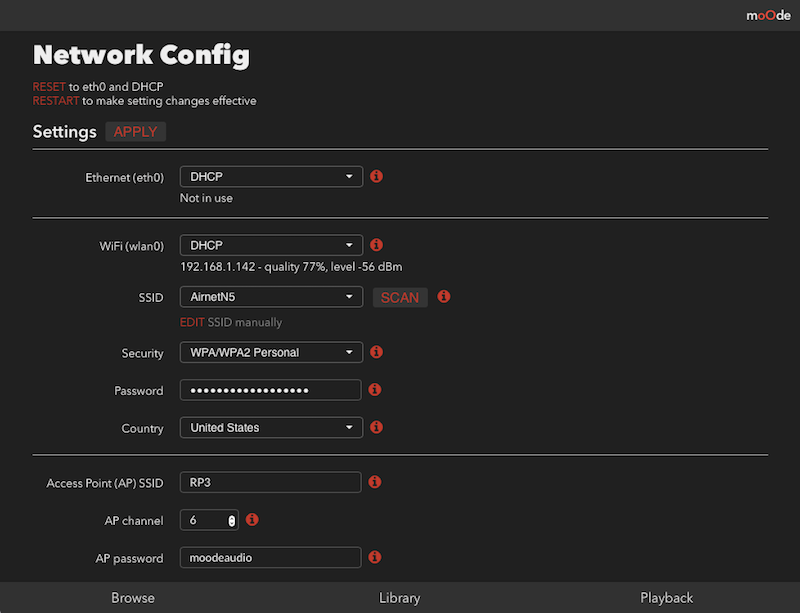800x613 pixels.
Task: Click the AP password info icon
Action: point(375,557)
